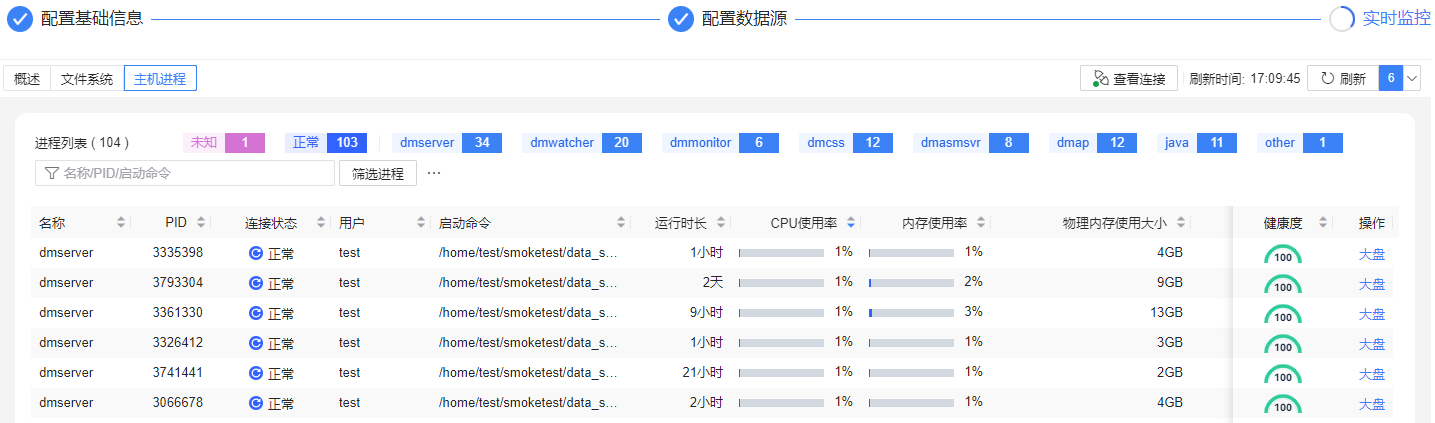Toggle the 正常 103 status filter tag
Image resolution: width=1435 pixels, height=423 pixels.
coord(326,143)
